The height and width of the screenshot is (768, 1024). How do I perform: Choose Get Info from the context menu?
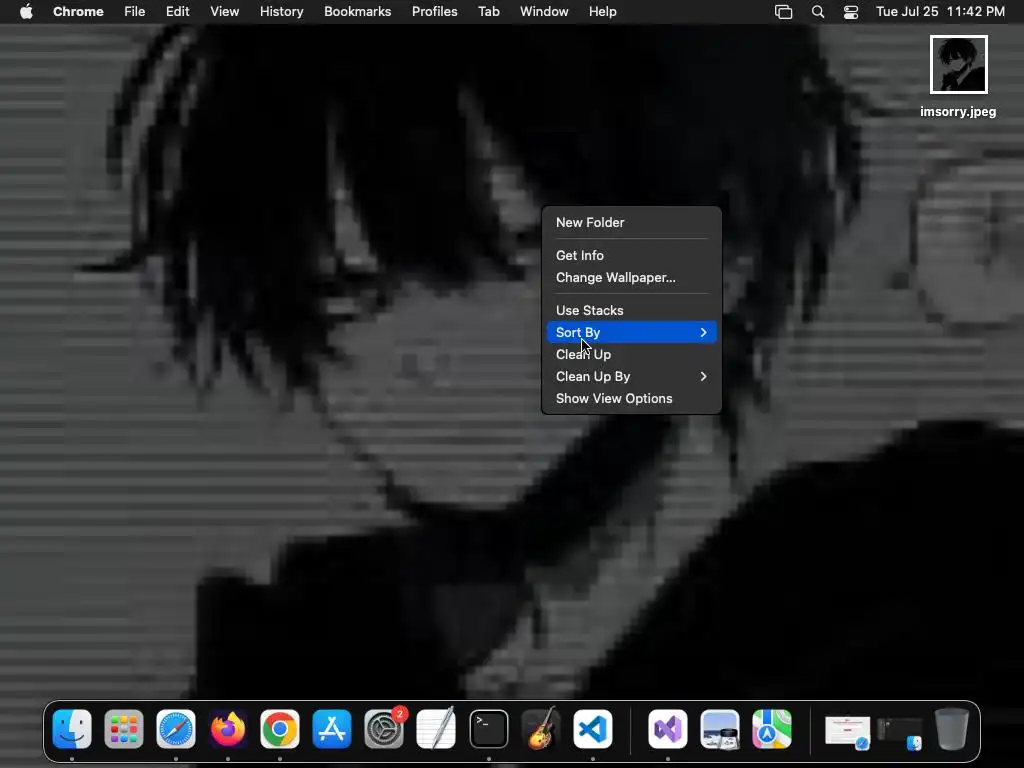(632, 255)
